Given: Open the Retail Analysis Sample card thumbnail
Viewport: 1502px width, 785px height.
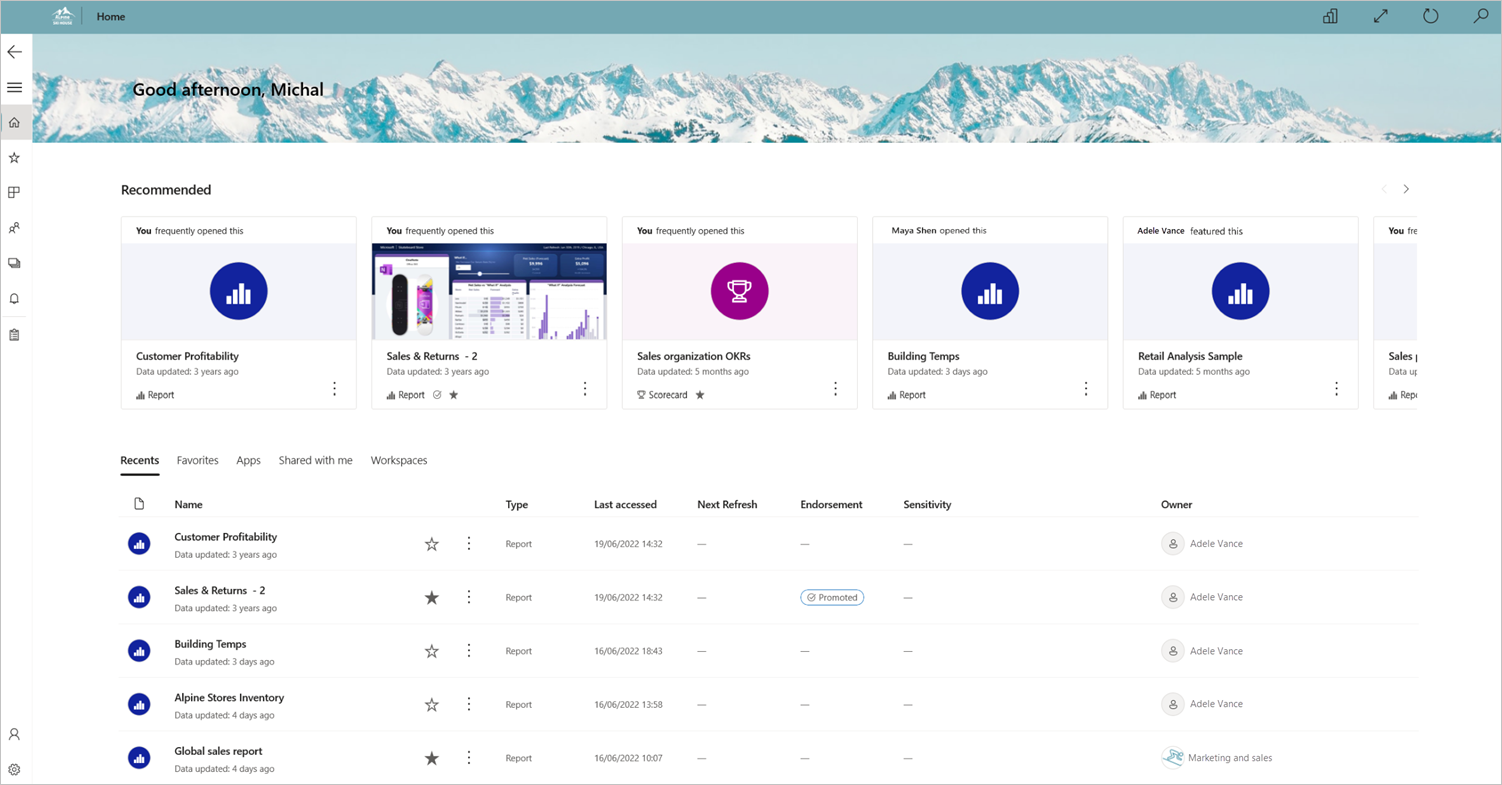Looking at the screenshot, I should [1240, 292].
